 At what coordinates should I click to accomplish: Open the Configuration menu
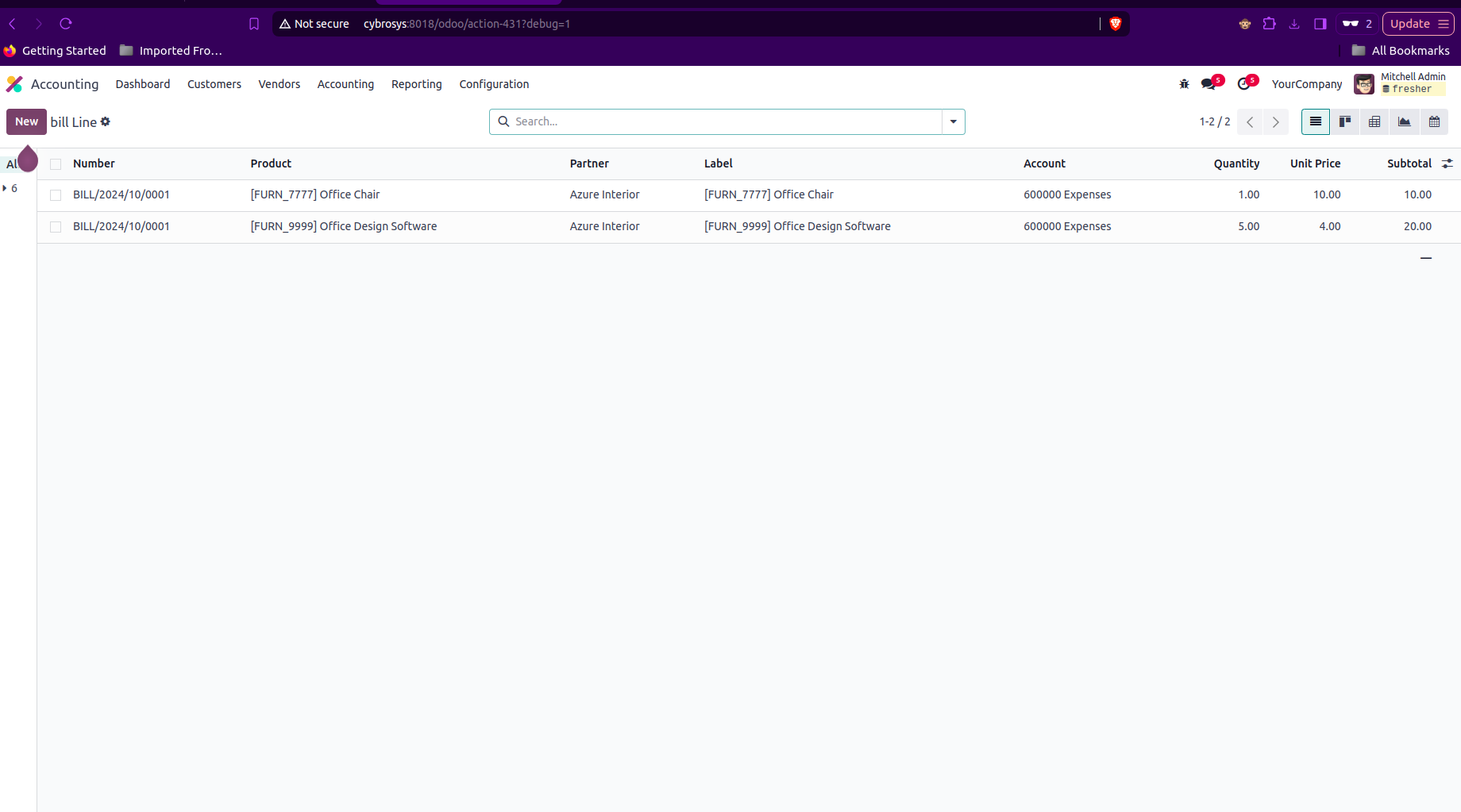tap(494, 84)
